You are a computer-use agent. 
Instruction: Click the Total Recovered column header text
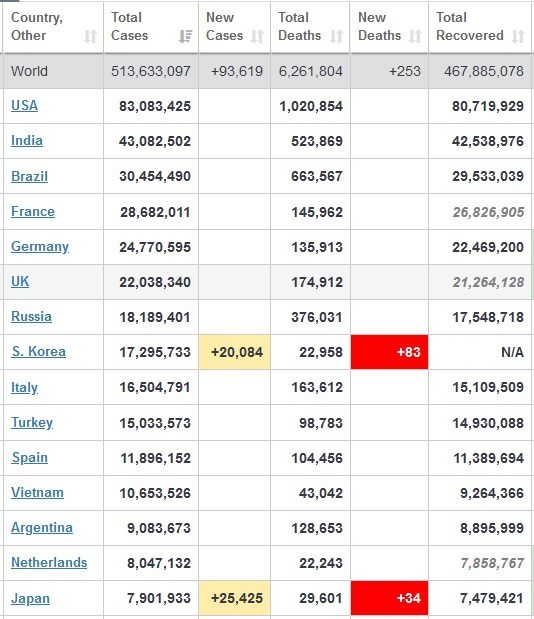pos(470,26)
